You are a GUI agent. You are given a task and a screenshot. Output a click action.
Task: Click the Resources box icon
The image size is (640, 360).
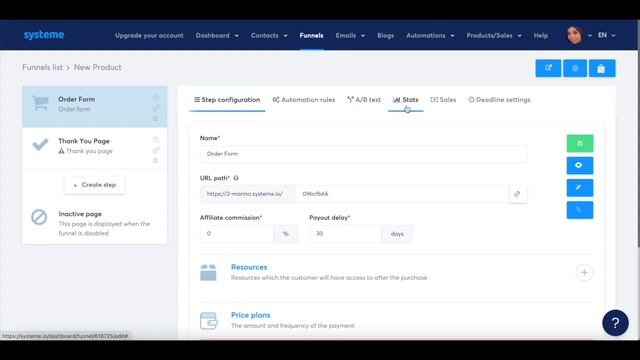click(208, 272)
